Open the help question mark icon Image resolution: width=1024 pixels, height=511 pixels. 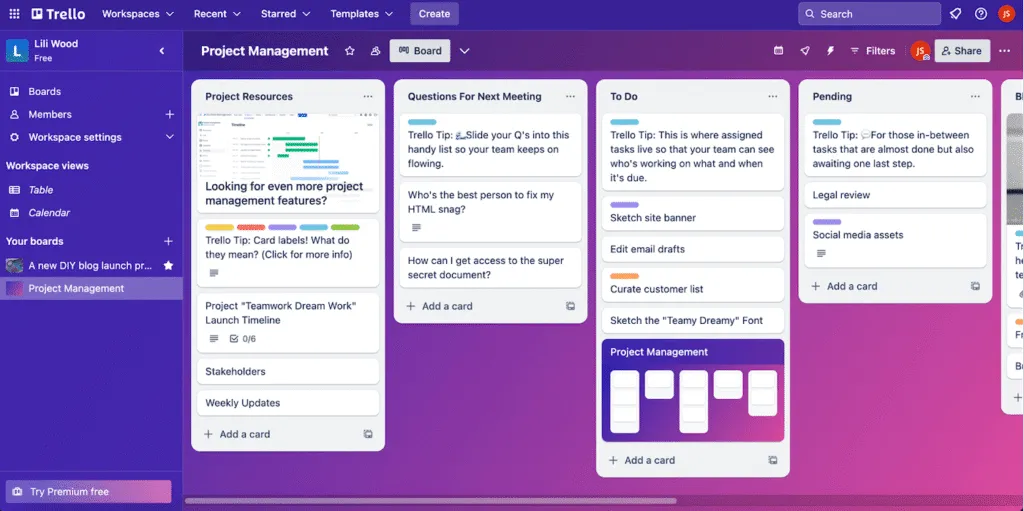981,14
